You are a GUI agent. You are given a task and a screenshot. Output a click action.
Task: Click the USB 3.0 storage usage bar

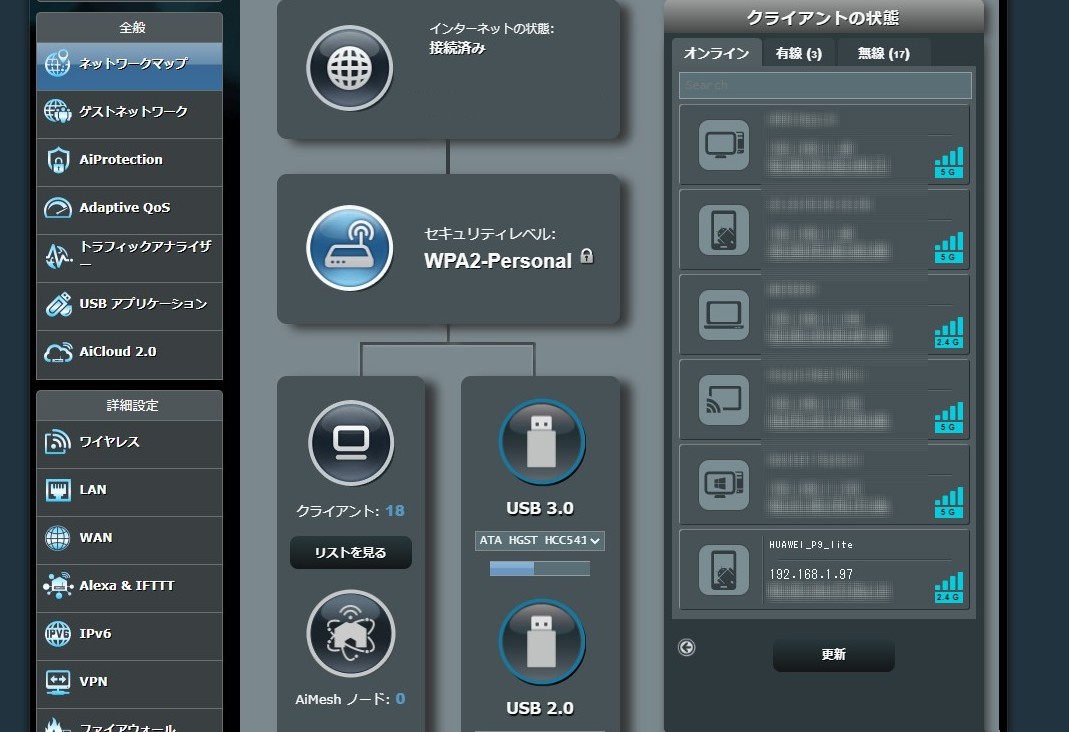pos(540,568)
